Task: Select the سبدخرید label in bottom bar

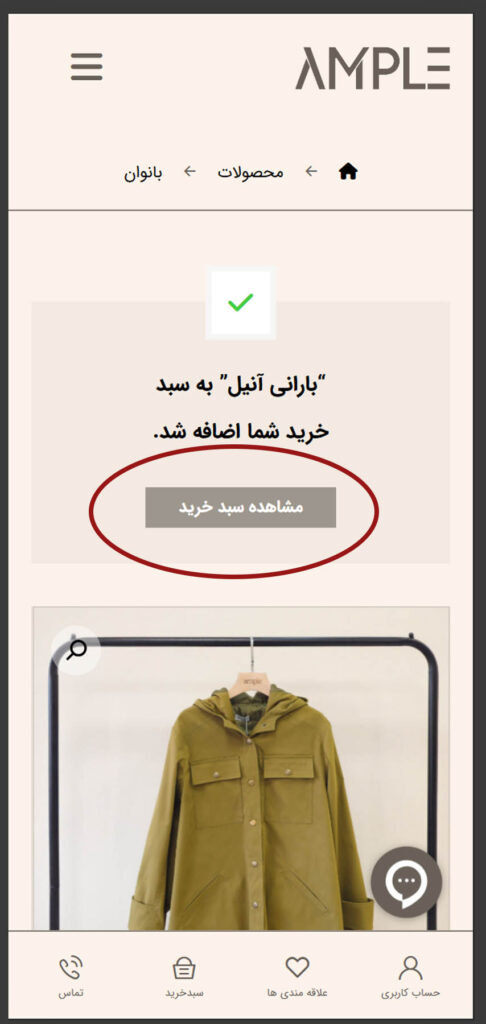Action: (x=184, y=993)
